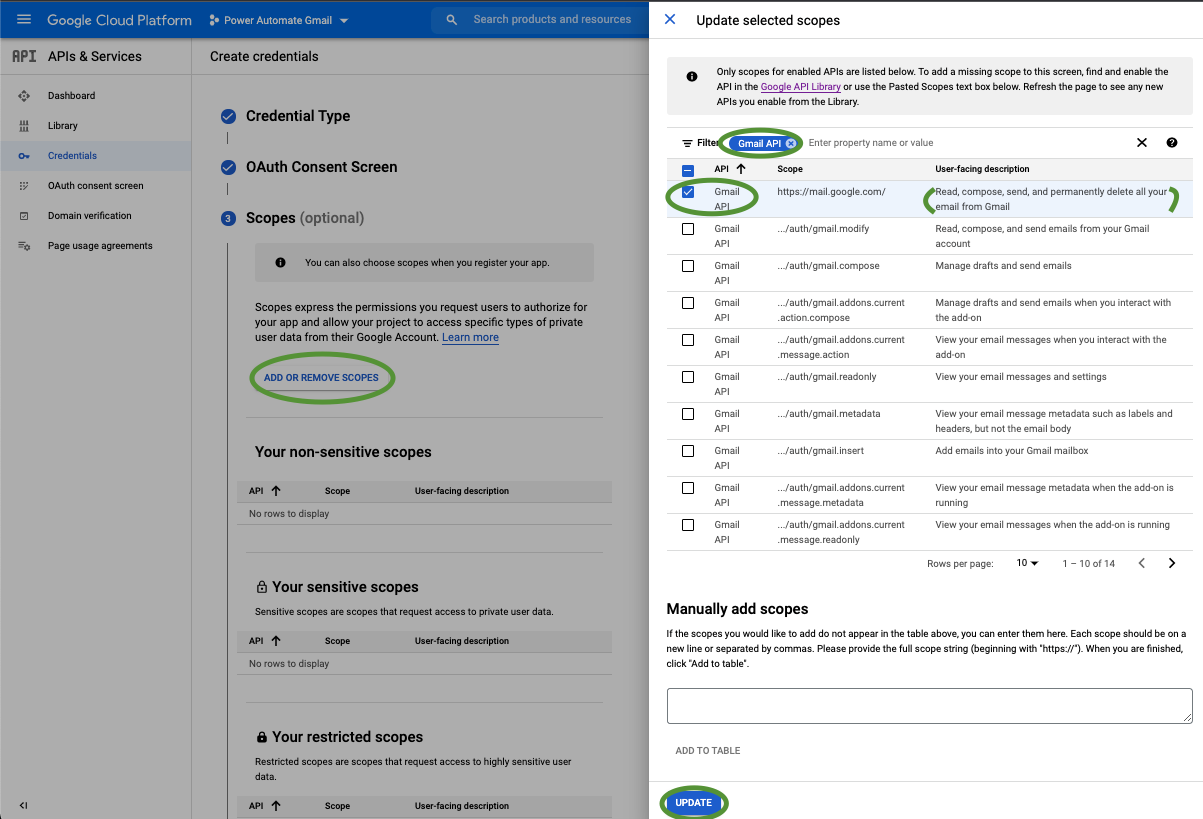Screen dimensions: 1203x819
Task: Remove the Gmail API filter chip
Action: 791,143
